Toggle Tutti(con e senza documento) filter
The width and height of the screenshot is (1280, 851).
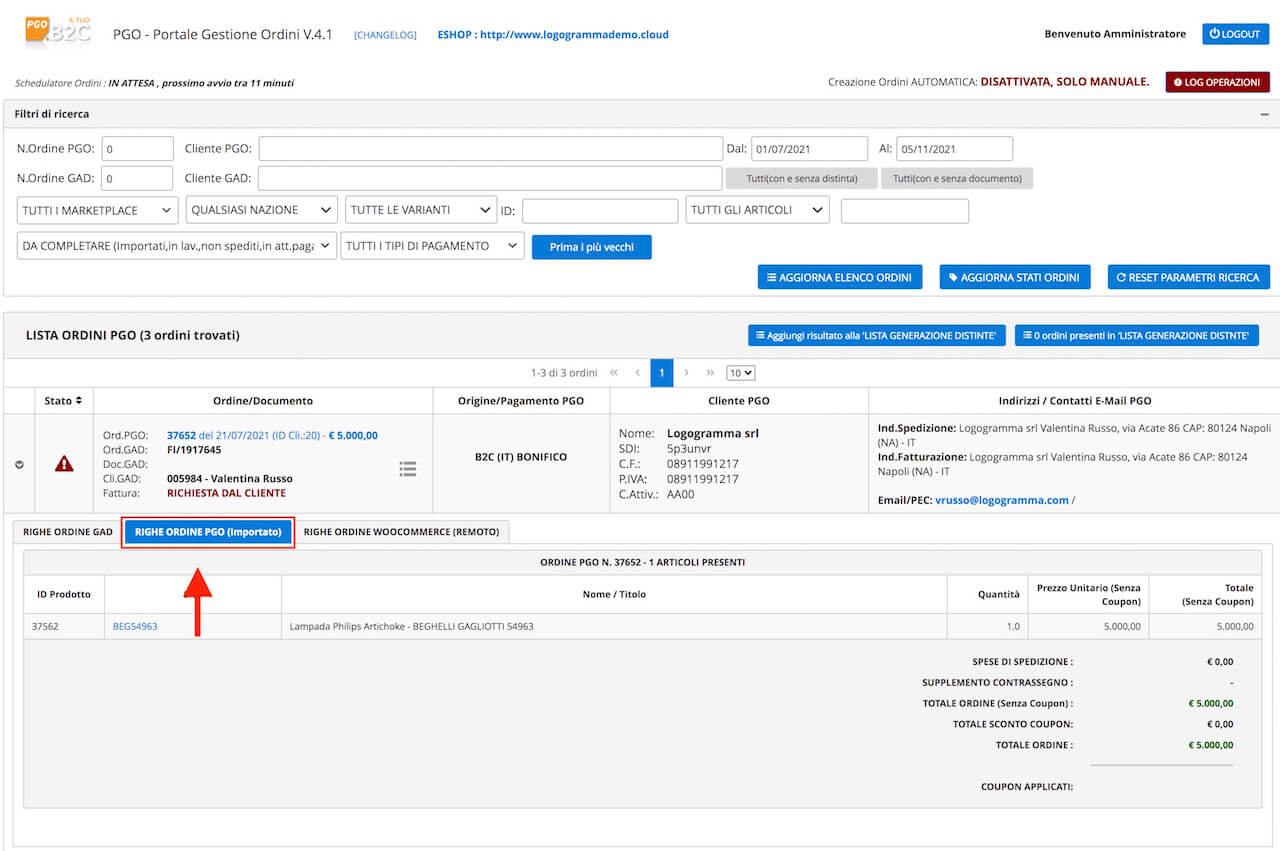[957, 179]
